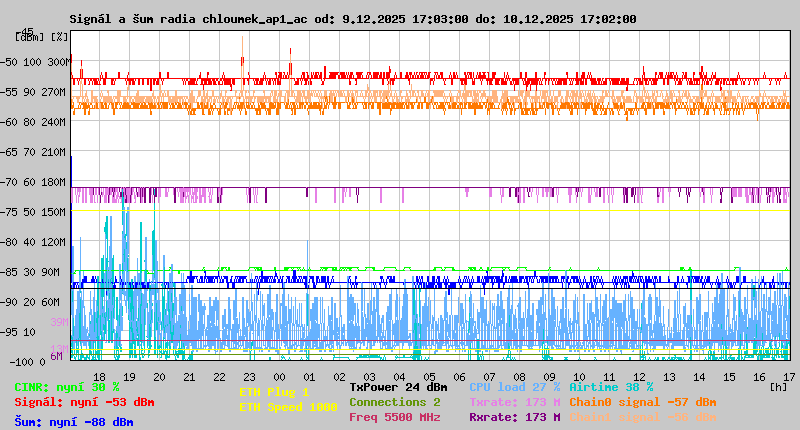
Task: Click the '-50 100 300M' y-axis label
Action: tap(35, 62)
